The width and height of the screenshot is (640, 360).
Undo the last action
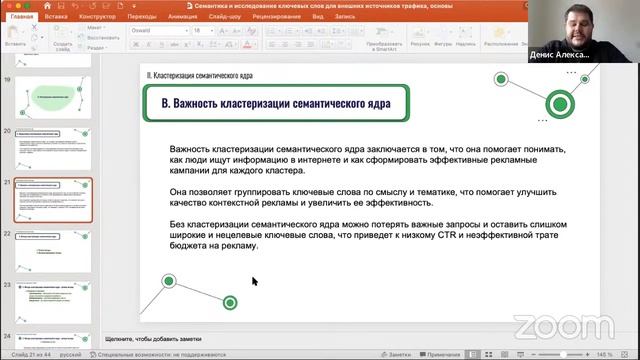tap(76, 6)
